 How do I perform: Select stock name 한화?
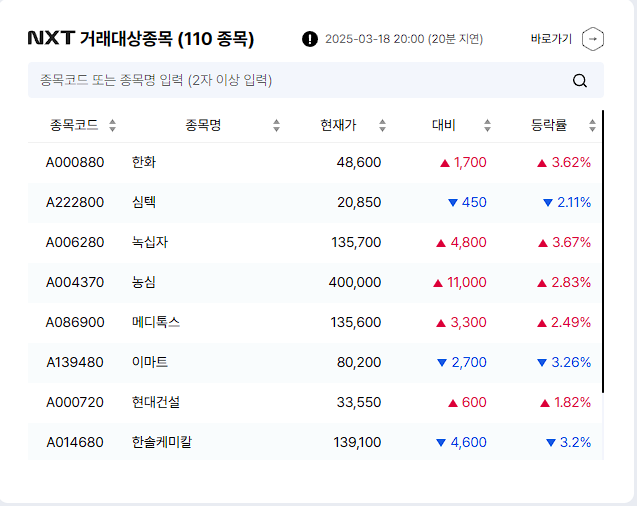(x=144, y=162)
